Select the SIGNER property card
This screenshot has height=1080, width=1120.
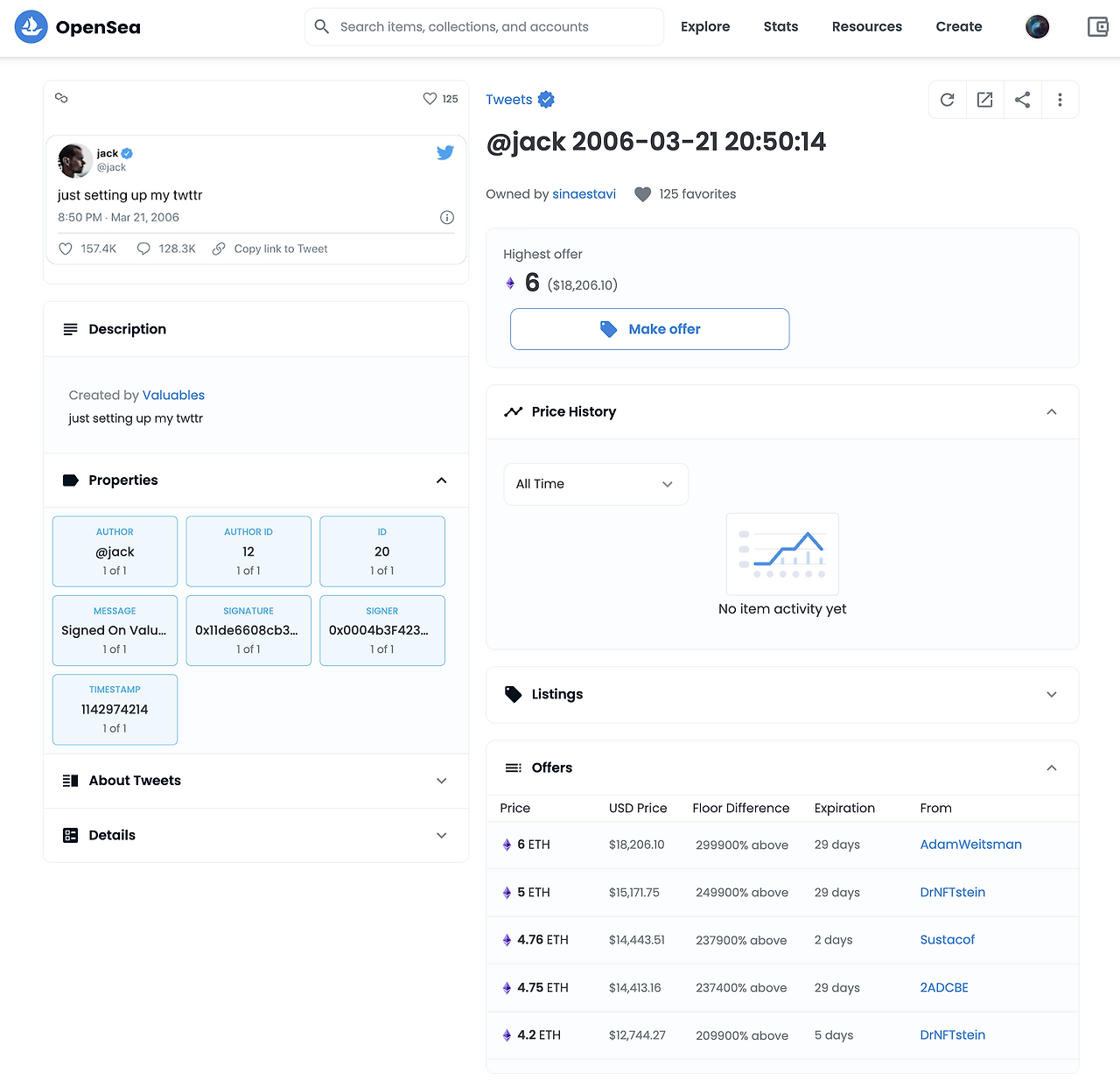(382, 631)
